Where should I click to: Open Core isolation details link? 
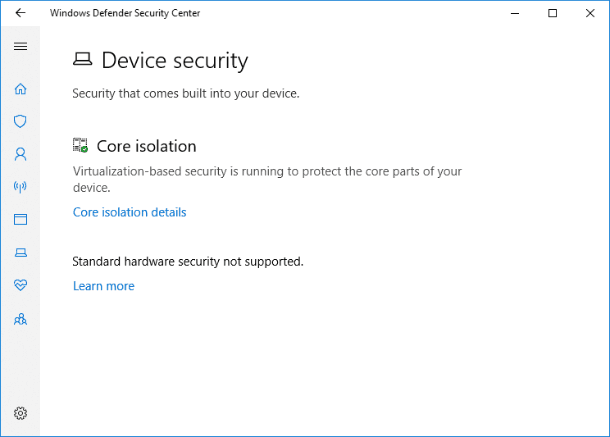[x=130, y=212]
